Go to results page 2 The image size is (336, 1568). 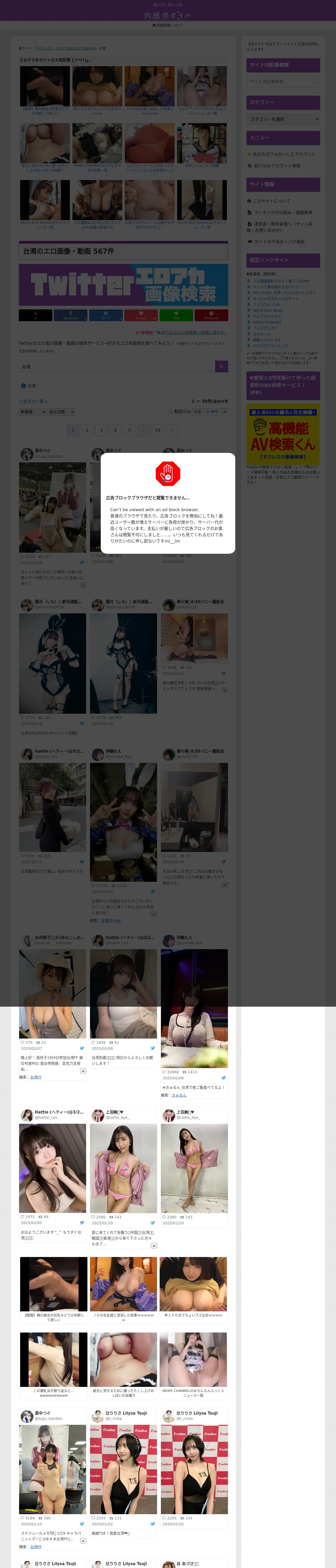pyautogui.click(x=87, y=430)
